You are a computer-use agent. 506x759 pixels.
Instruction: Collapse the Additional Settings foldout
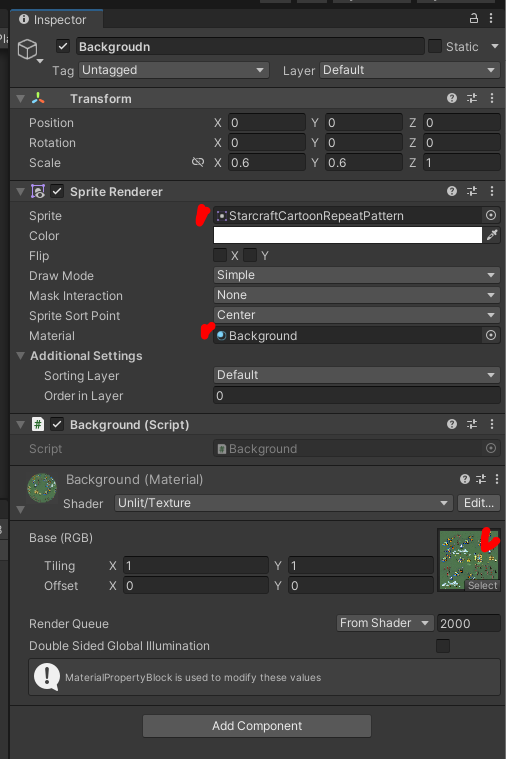pos(20,356)
